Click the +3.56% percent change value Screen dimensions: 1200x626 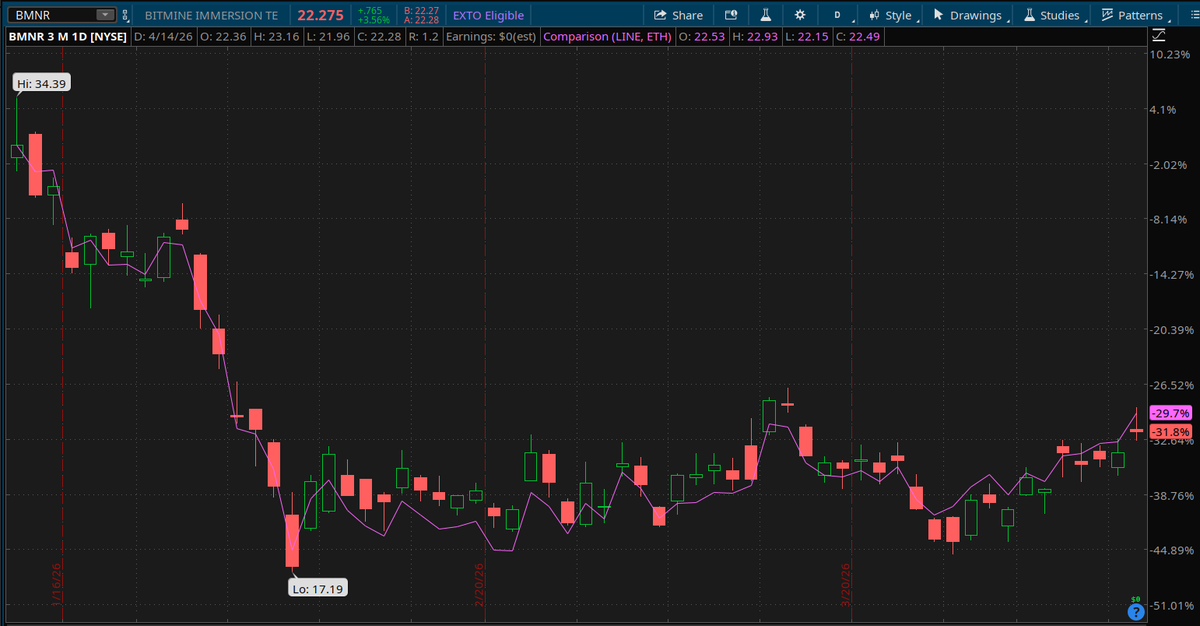pyautogui.click(x=374, y=20)
